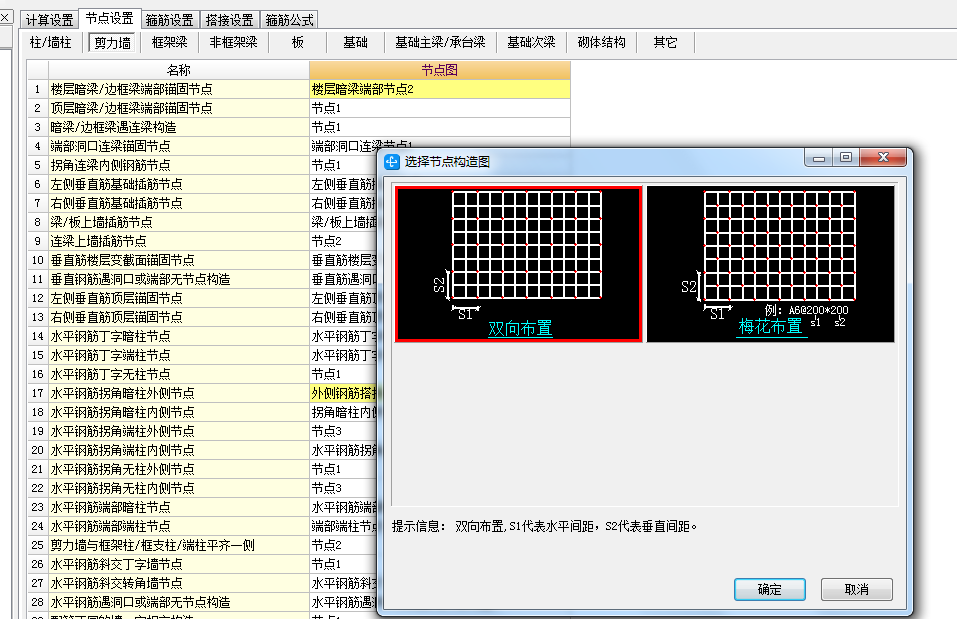Select the 板 category
The height and width of the screenshot is (619, 957).
[298, 42]
